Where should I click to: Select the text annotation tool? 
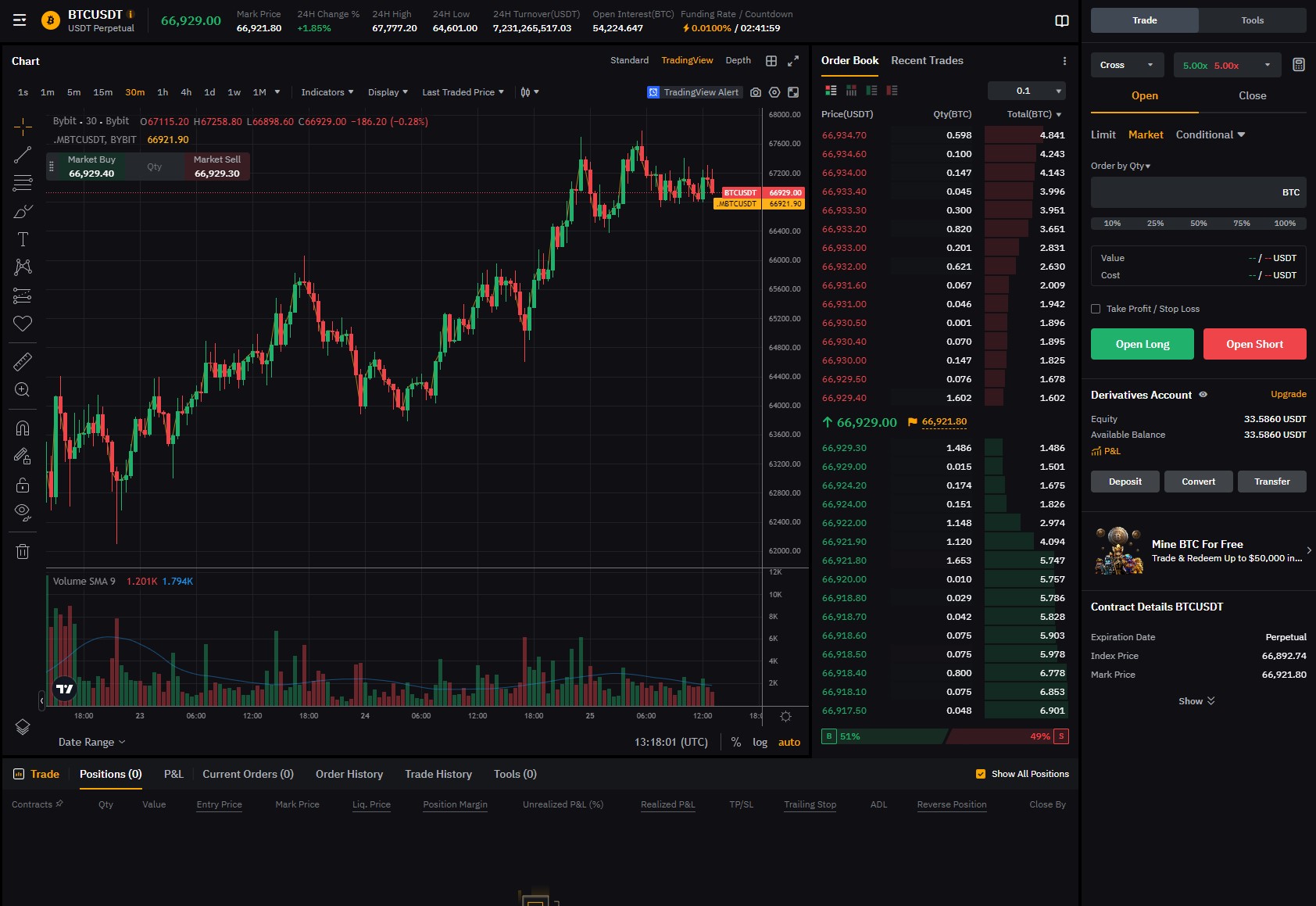(23, 239)
